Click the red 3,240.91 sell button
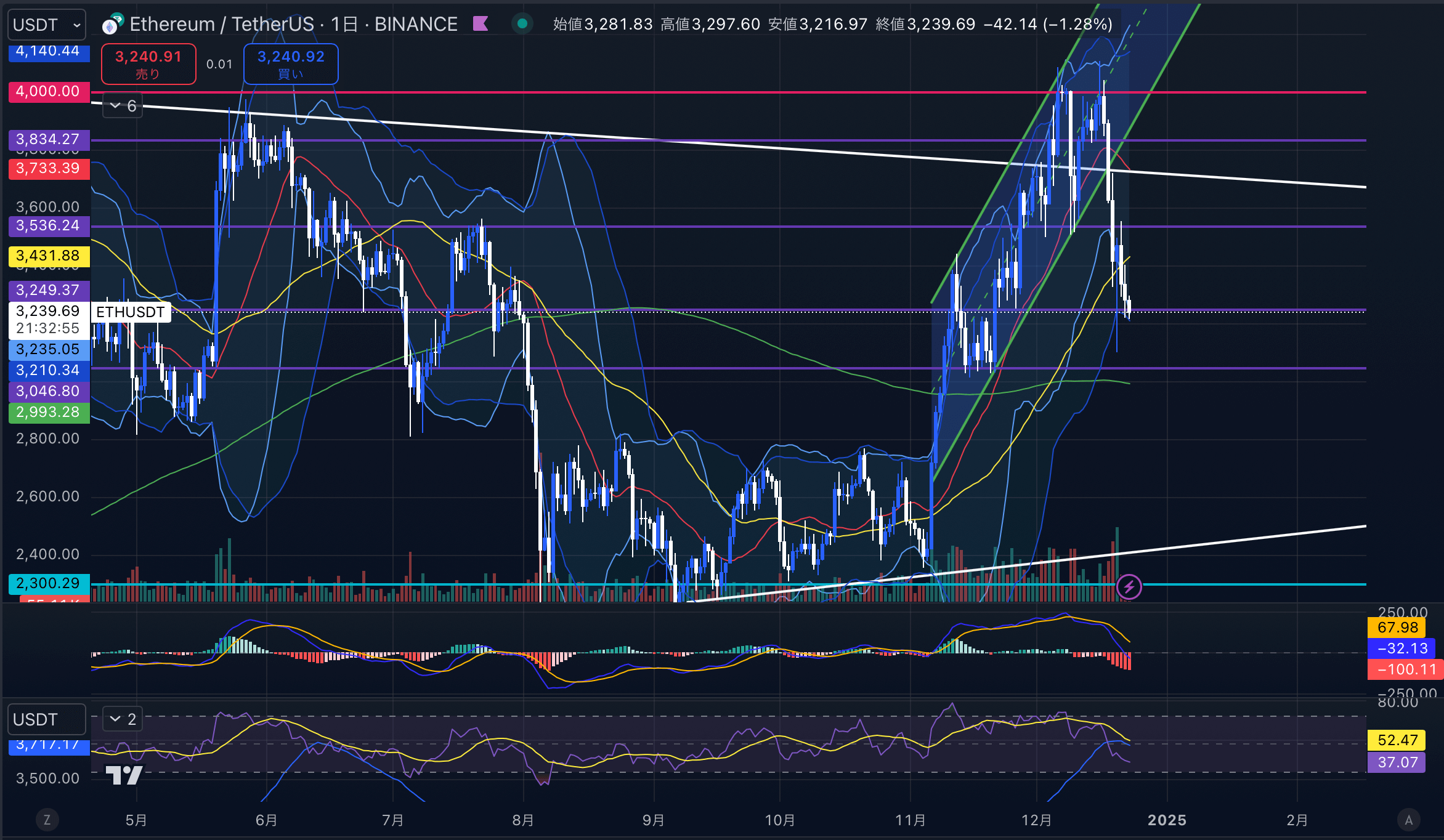The image size is (1444, 840). tap(148, 64)
